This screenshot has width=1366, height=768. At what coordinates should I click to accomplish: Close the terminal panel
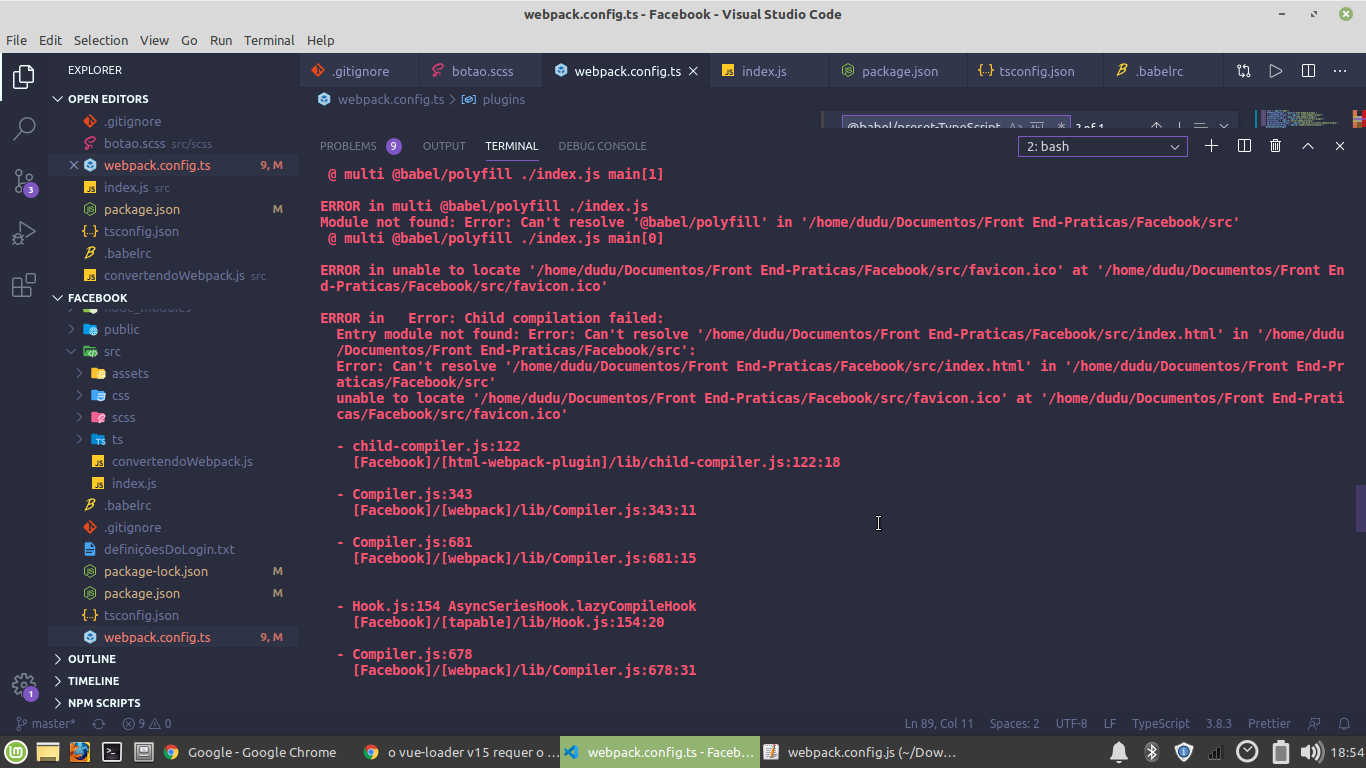[x=1340, y=146]
